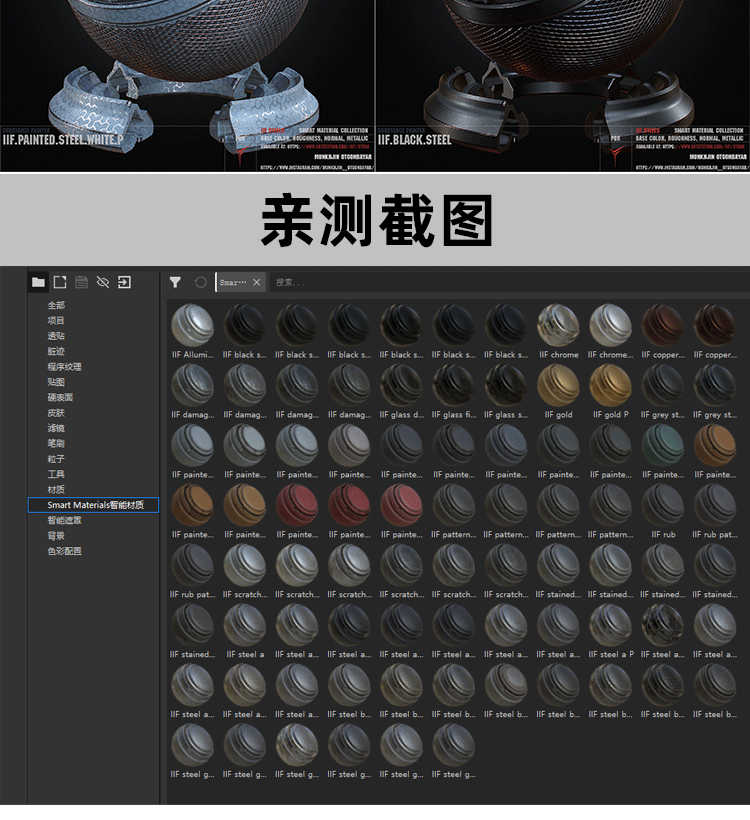750x820 pixels.
Task: Open the 背景 category
Action: (56, 536)
